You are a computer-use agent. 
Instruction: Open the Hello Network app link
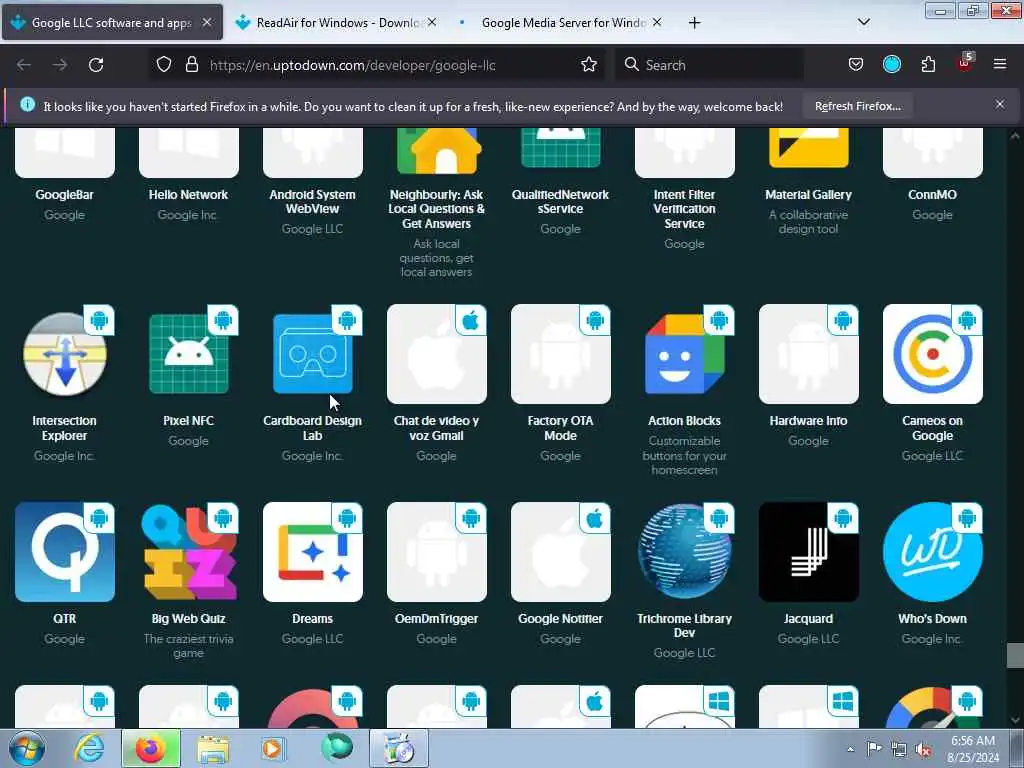coord(188,195)
